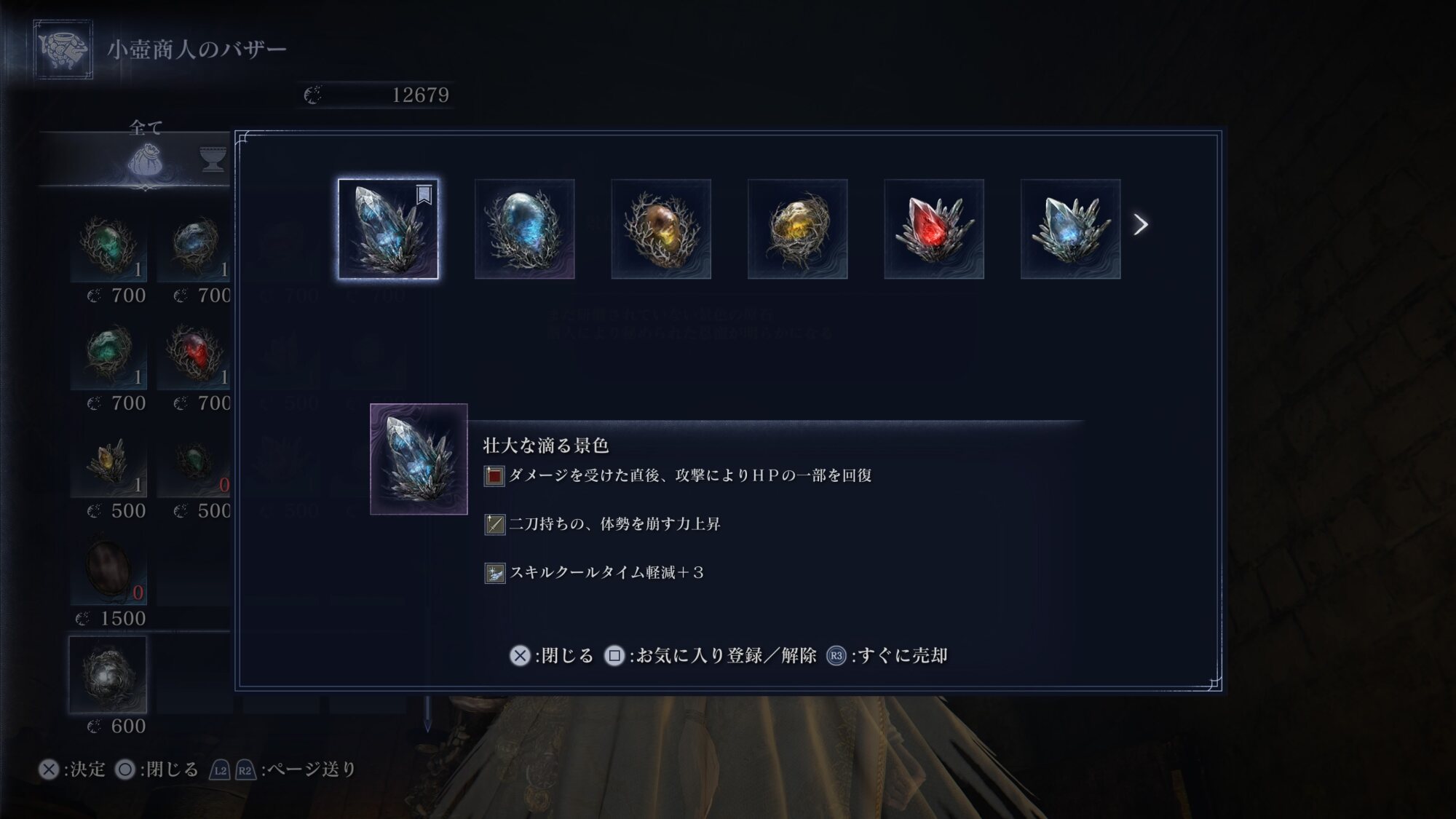Select the yellow orb relic in the row
Screen dimensions: 1456x819
[x=797, y=229]
